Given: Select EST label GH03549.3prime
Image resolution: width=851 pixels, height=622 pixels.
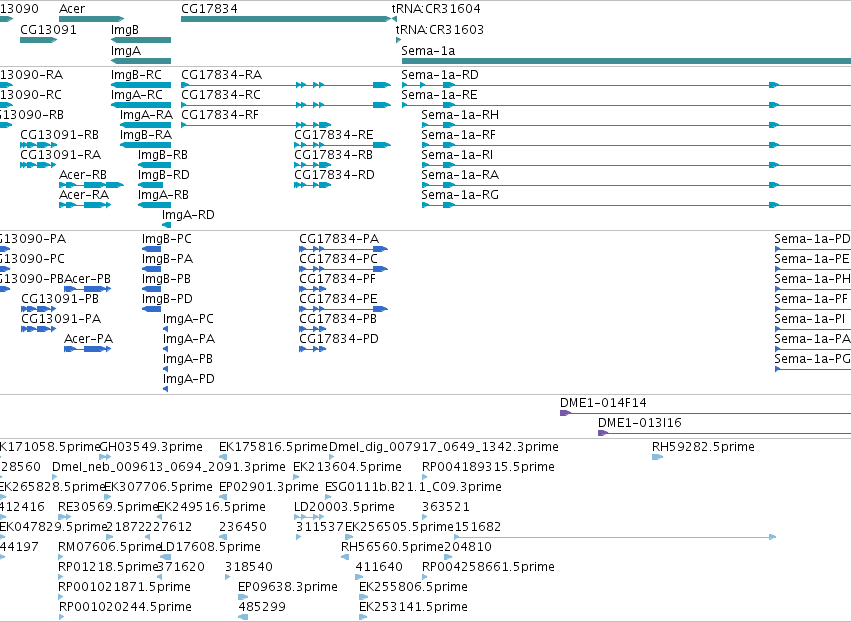Looking at the screenshot, I should point(151,447).
